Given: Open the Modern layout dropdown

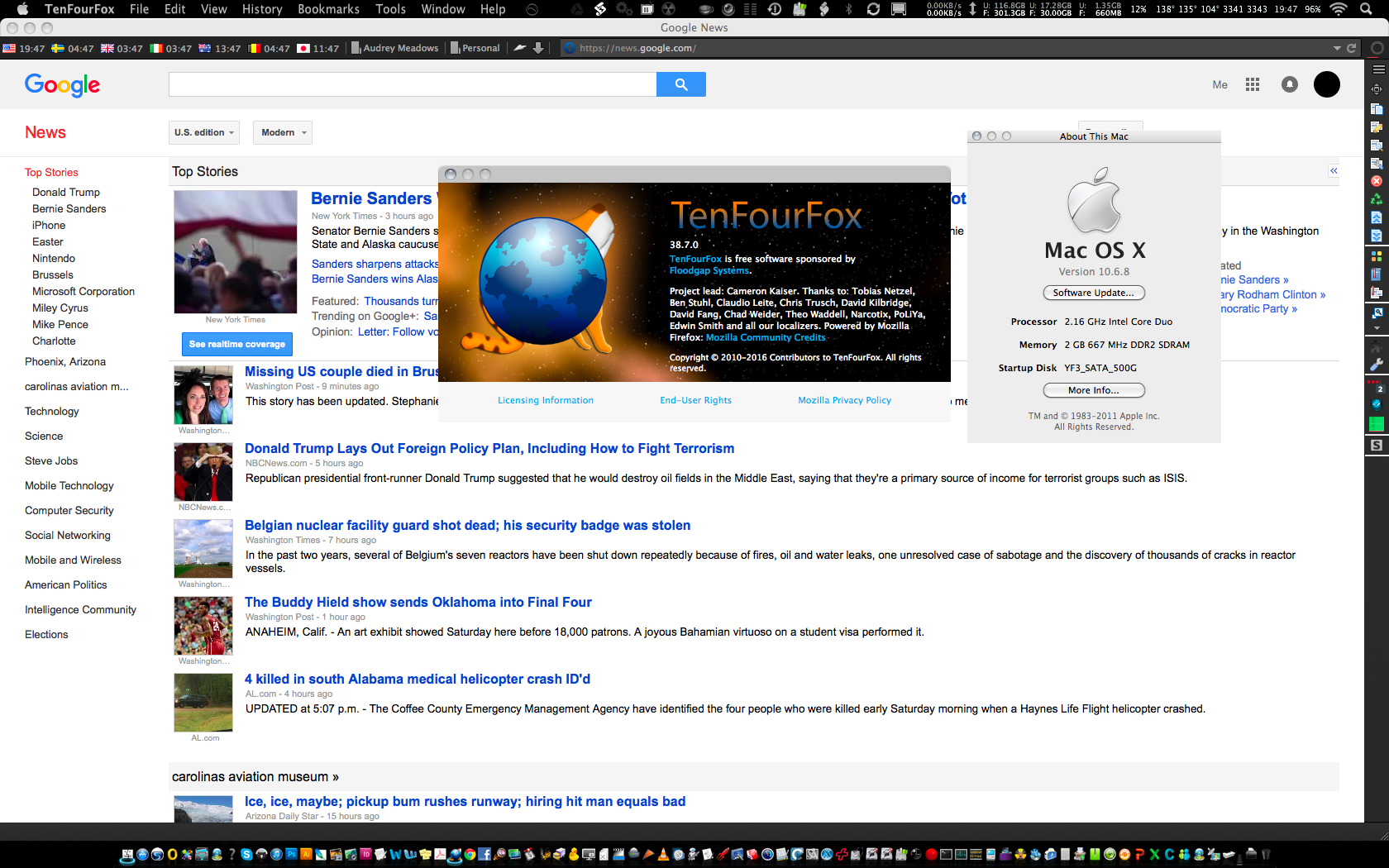Looking at the screenshot, I should point(284,132).
